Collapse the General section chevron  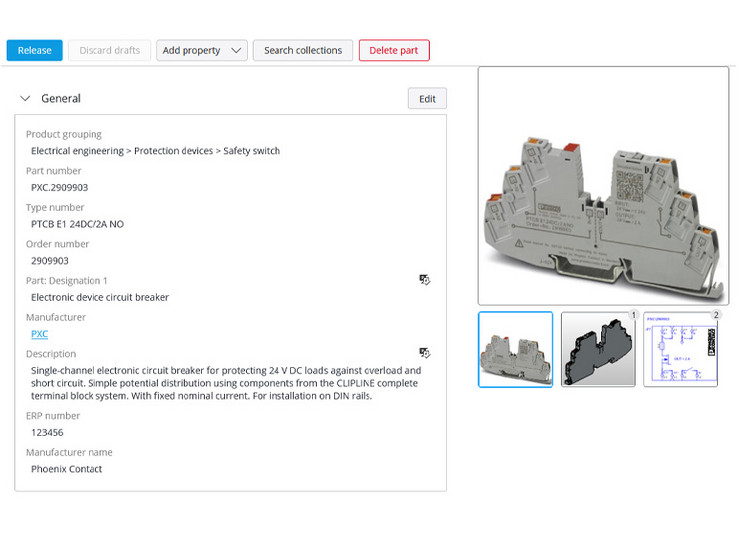(x=26, y=99)
